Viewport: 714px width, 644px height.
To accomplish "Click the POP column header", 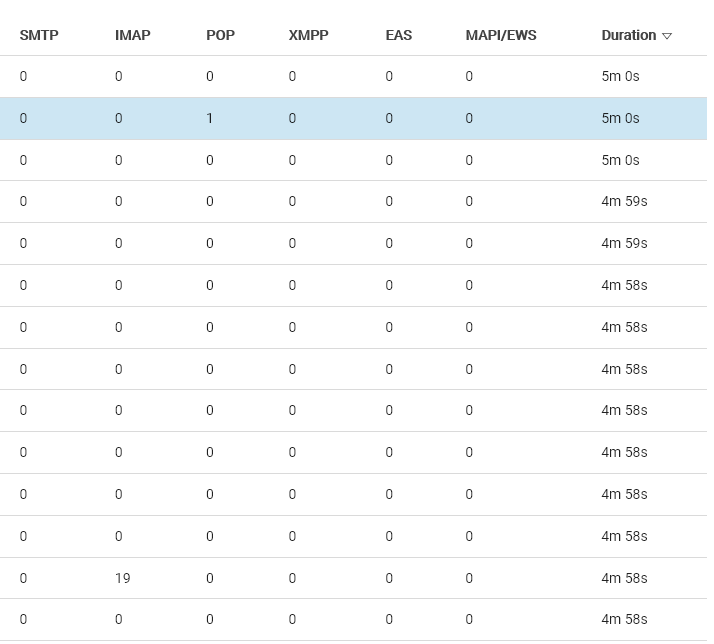I will (220, 35).
